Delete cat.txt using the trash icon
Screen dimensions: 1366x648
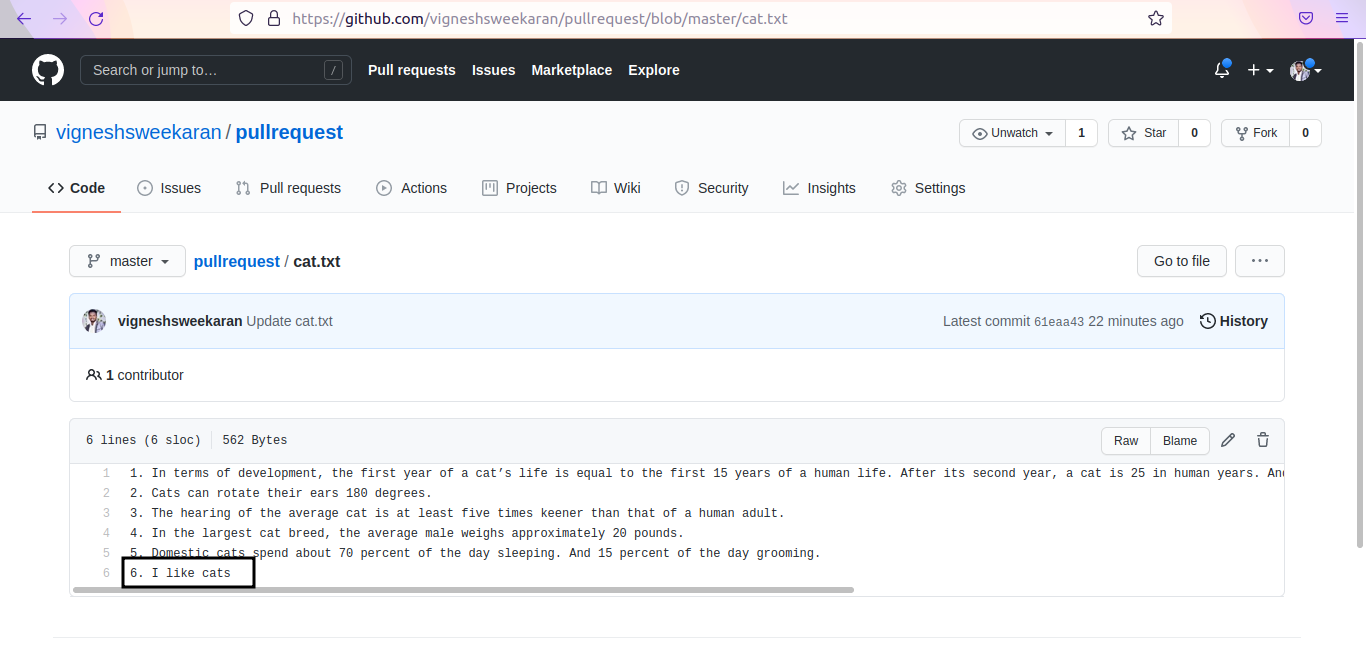(1262, 440)
